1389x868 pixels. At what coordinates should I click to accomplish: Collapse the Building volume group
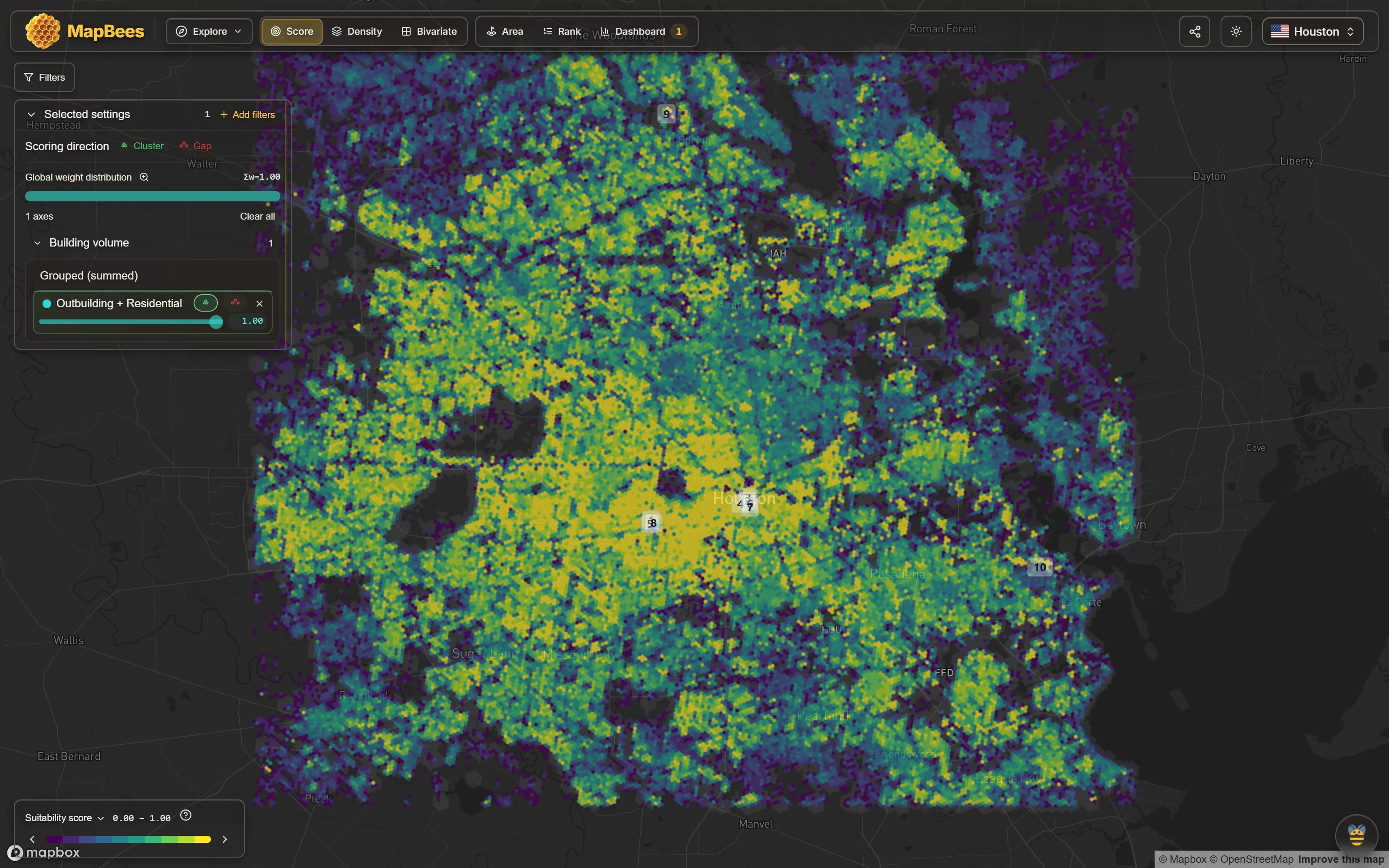pyautogui.click(x=37, y=243)
